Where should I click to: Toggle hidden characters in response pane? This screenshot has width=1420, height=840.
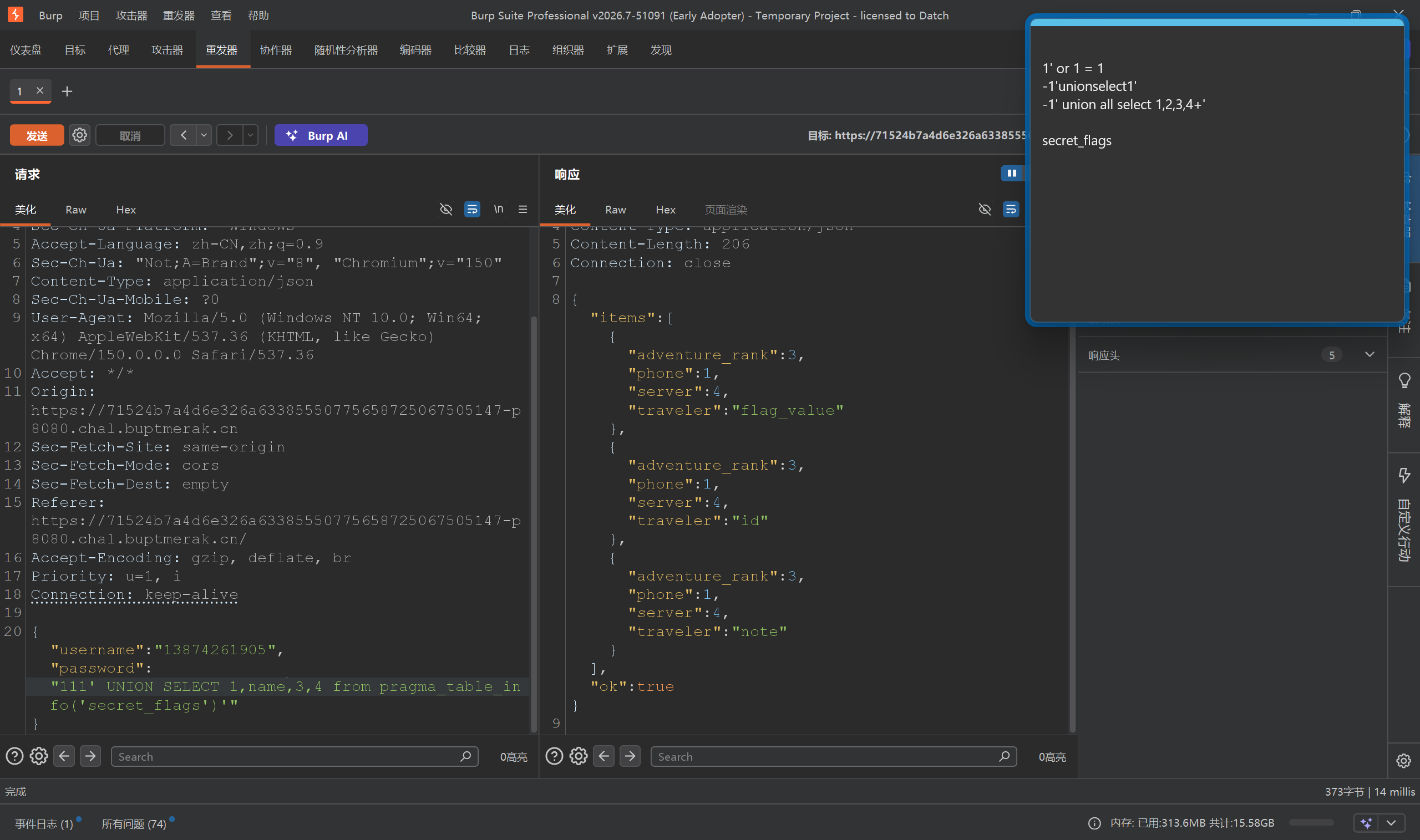click(985, 210)
